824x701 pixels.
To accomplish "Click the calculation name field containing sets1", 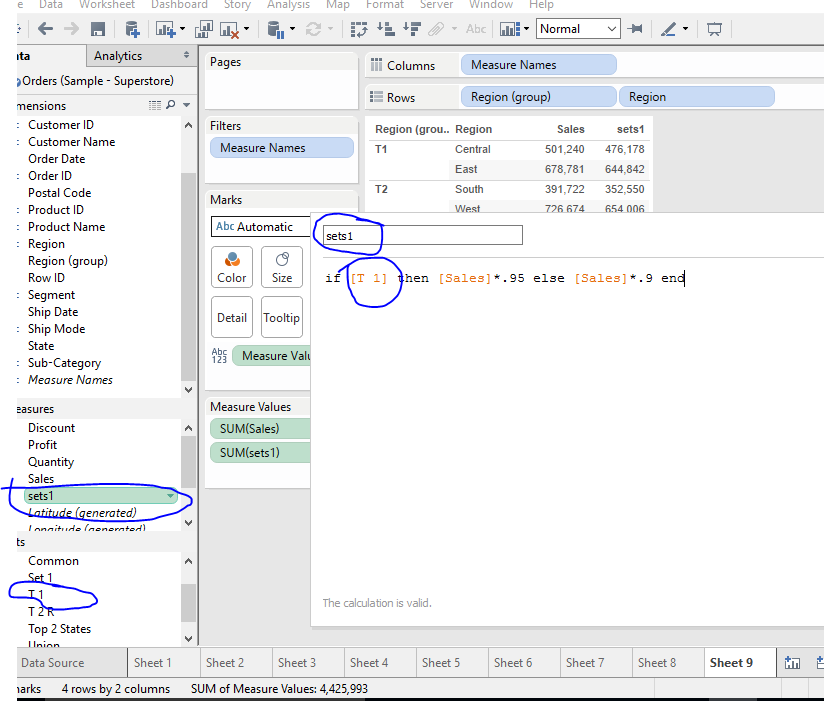I will tap(423, 235).
